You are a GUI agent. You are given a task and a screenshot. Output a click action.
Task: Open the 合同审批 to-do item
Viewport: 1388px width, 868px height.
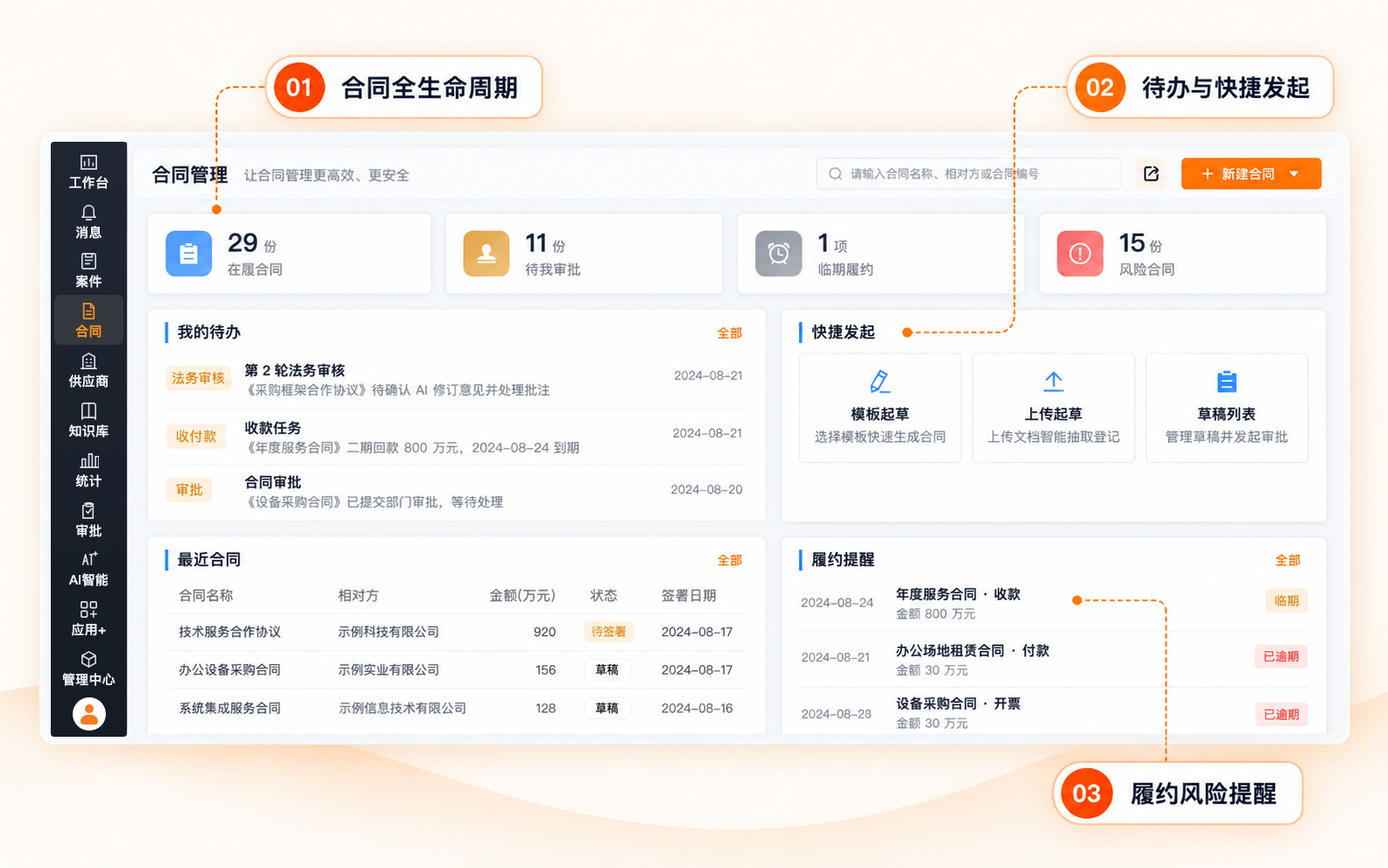(x=455, y=492)
